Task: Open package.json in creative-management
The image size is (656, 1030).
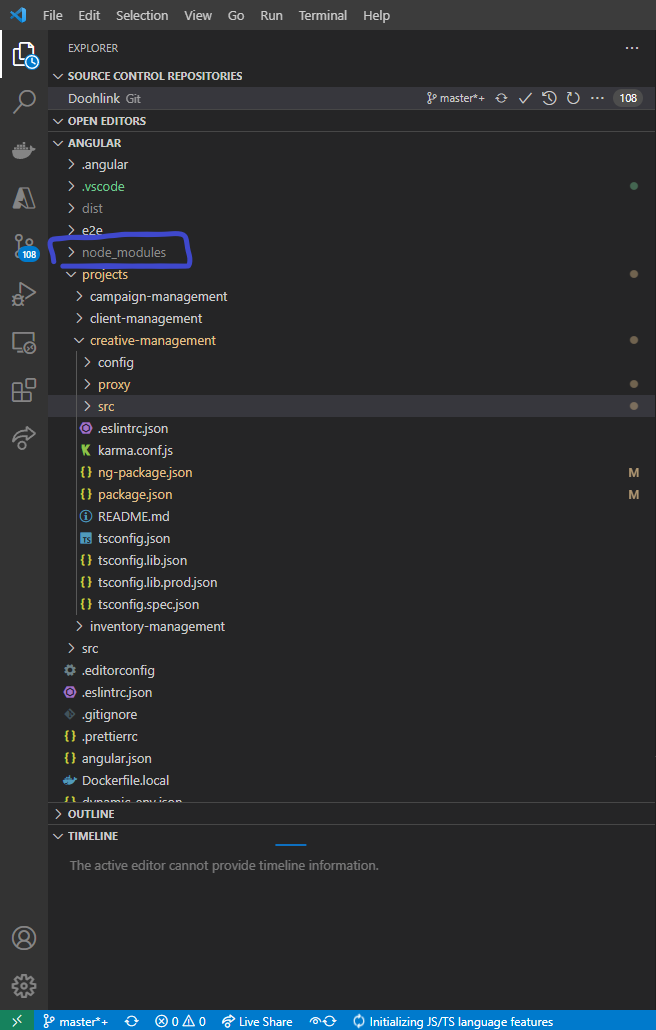Action: point(134,494)
